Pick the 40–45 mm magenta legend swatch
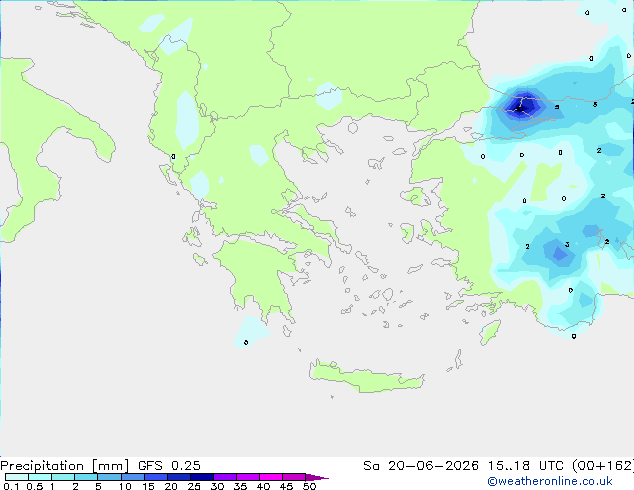The height and width of the screenshot is (490, 634). [271, 477]
